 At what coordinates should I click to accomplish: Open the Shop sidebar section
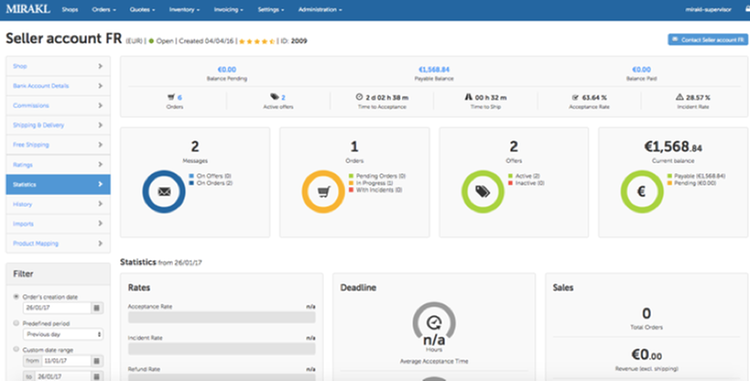pyautogui.click(x=58, y=66)
